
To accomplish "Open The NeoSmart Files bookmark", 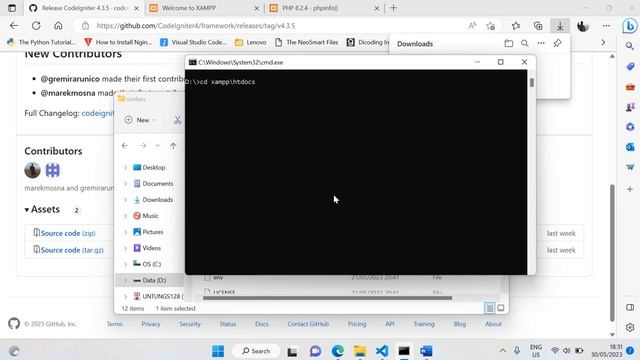I will point(307,42).
